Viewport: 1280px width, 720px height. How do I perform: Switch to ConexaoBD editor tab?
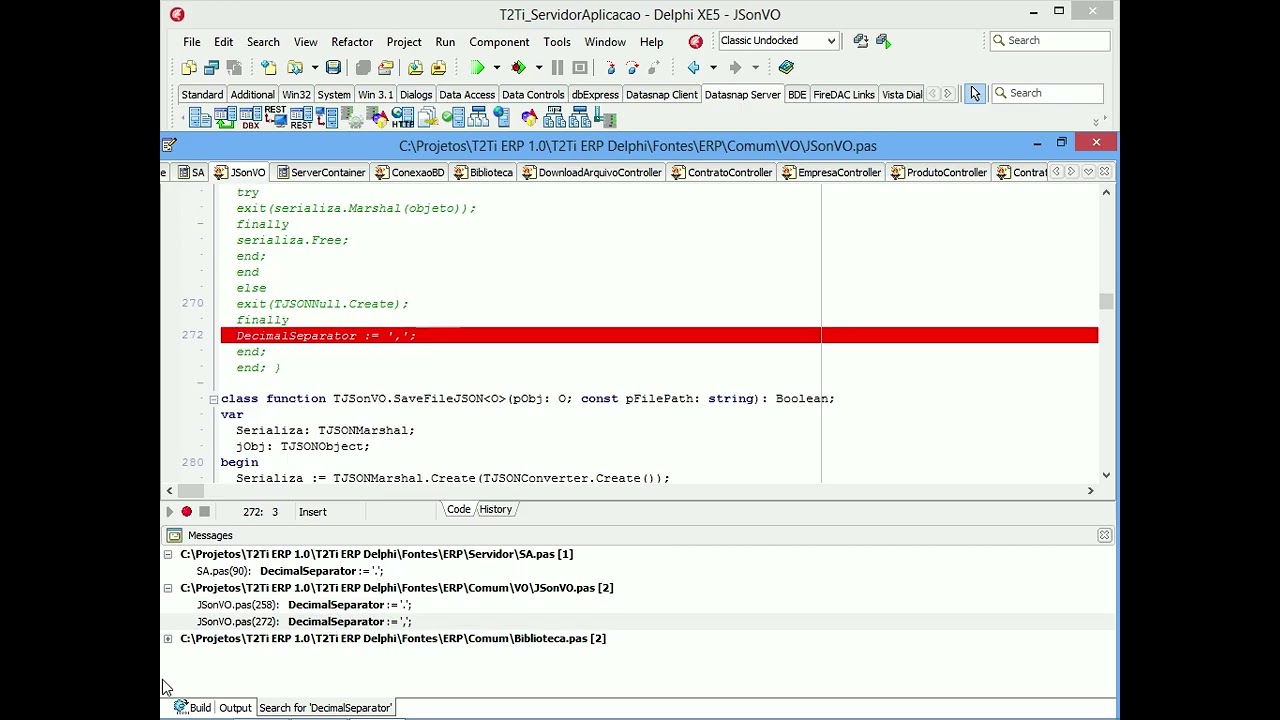click(x=409, y=172)
